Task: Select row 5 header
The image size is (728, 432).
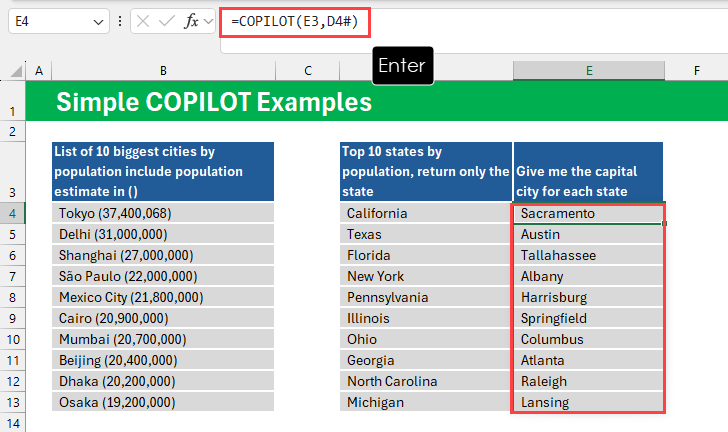Action: coord(13,234)
